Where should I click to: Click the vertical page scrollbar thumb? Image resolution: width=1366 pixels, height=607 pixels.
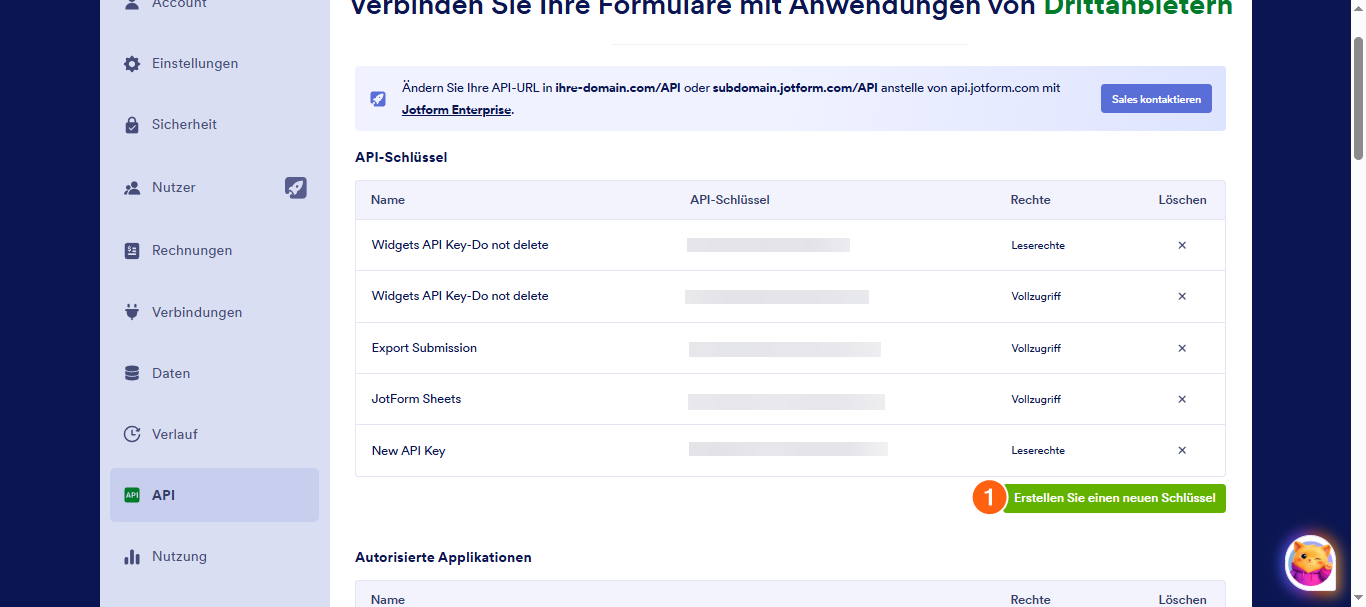1358,98
